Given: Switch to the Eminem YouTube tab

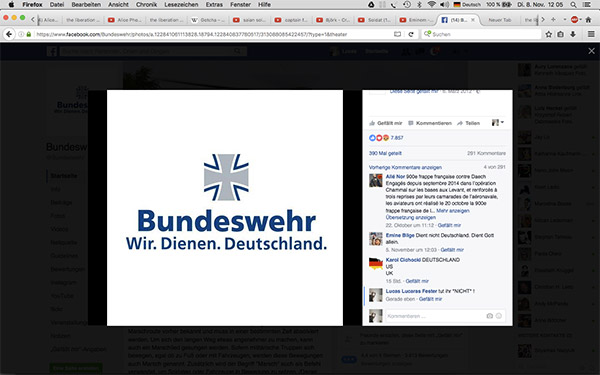Looking at the screenshot, I should click(416, 20).
